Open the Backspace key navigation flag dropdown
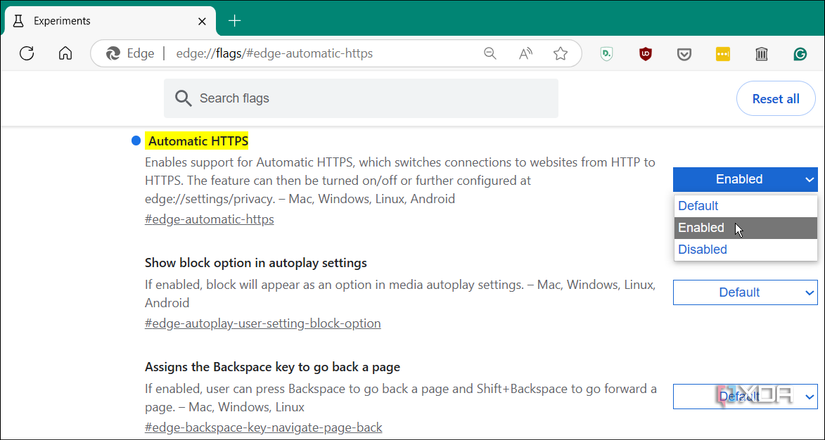Image resolution: width=825 pixels, height=440 pixels. pos(745,397)
